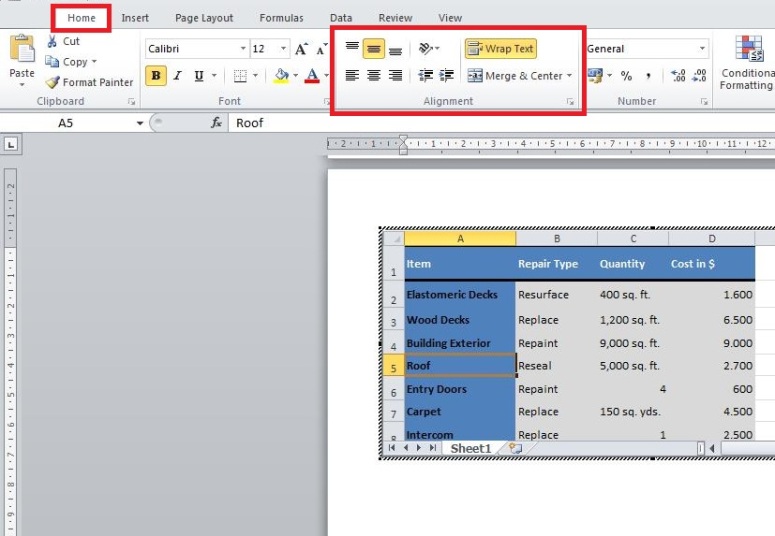Toggle Bold formatting button
The height and width of the screenshot is (536, 775).
(156, 76)
